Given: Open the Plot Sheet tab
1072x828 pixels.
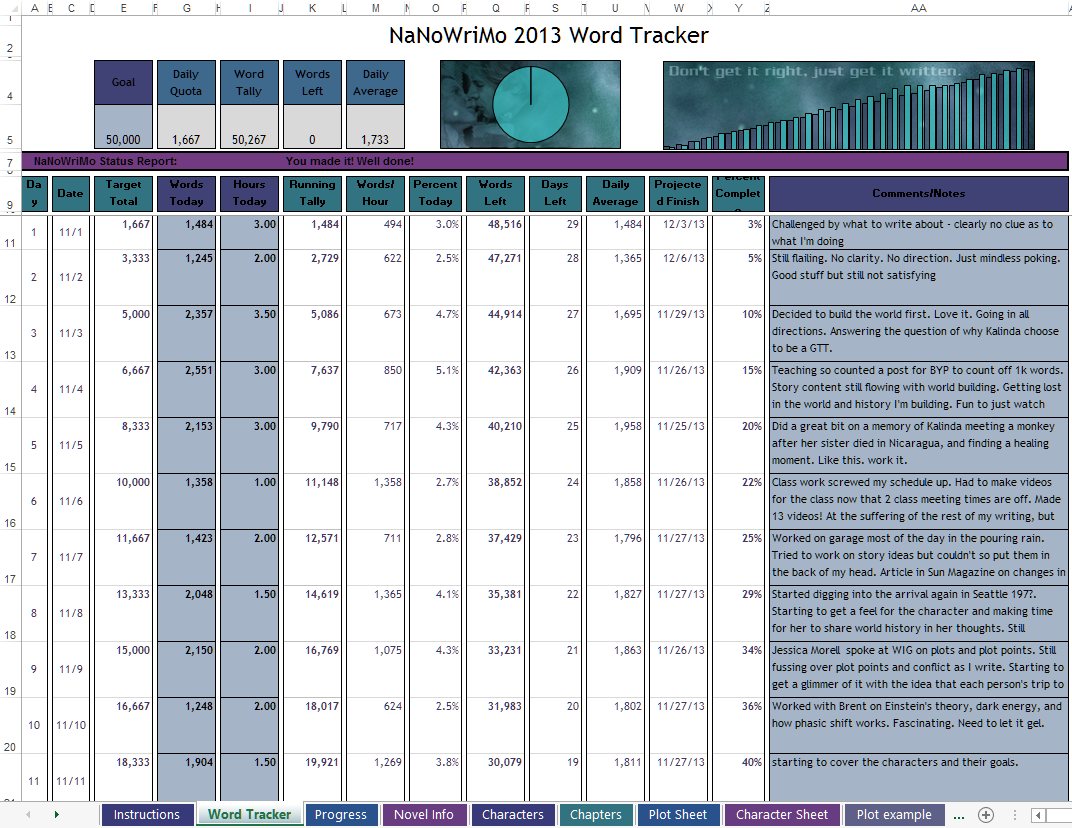Looking at the screenshot, I should click(x=678, y=814).
